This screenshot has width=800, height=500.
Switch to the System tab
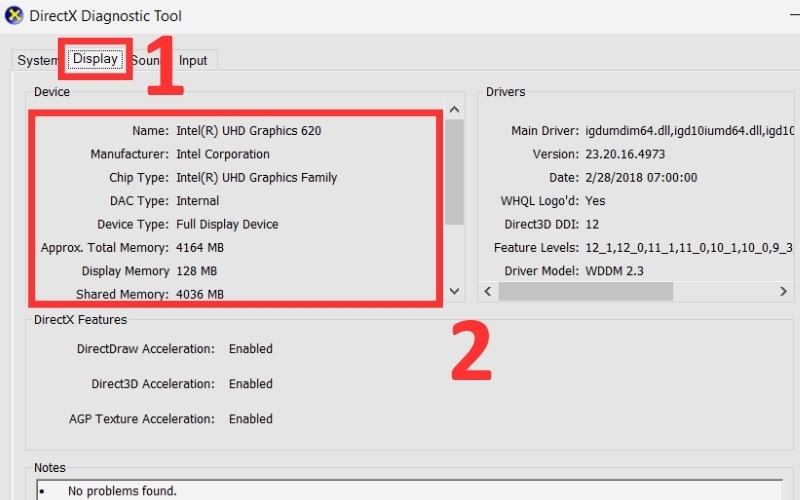[37, 60]
